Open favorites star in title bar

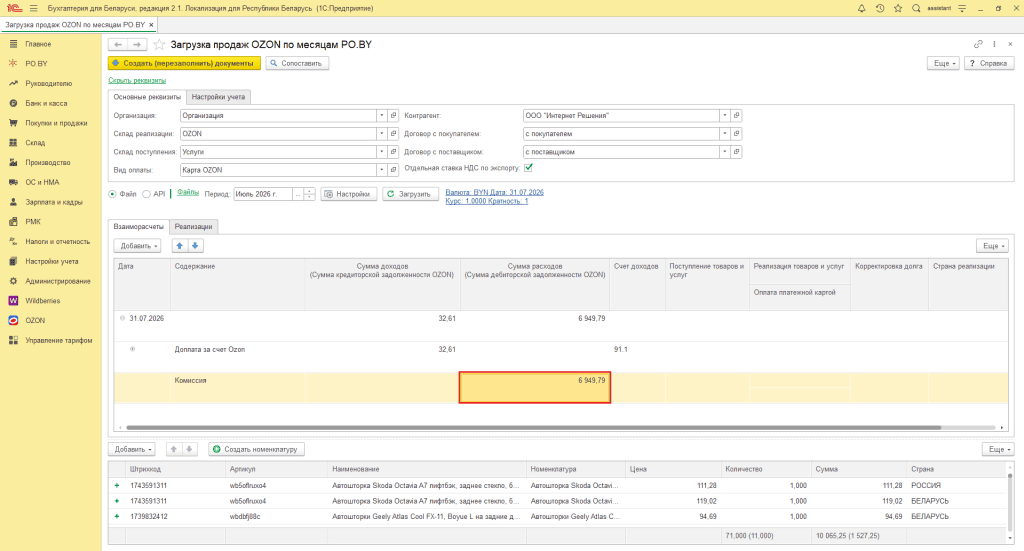[x=898, y=8]
